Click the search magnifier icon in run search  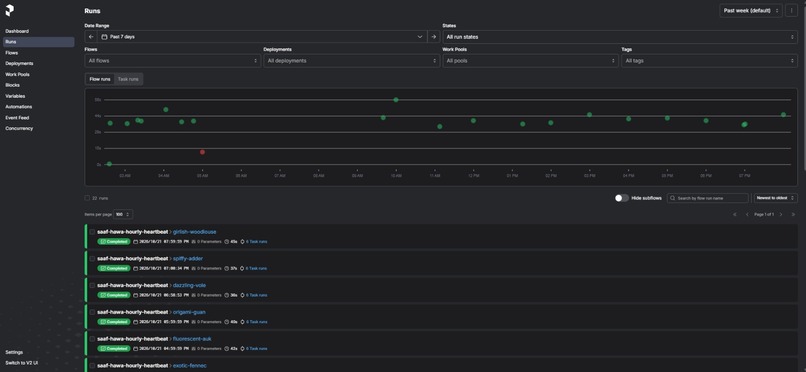pyautogui.click(x=672, y=198)
